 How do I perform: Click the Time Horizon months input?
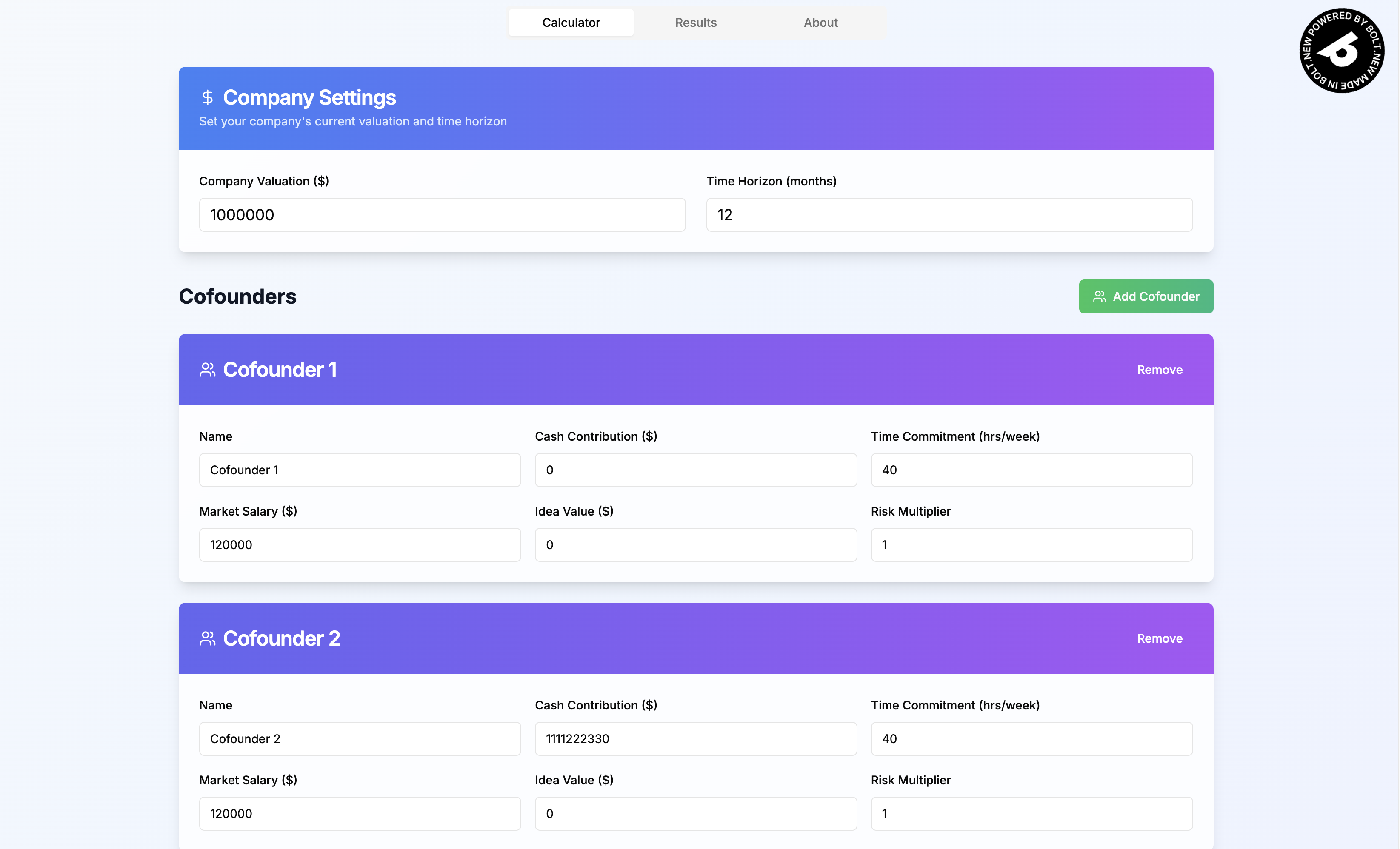tap(949, 215)
